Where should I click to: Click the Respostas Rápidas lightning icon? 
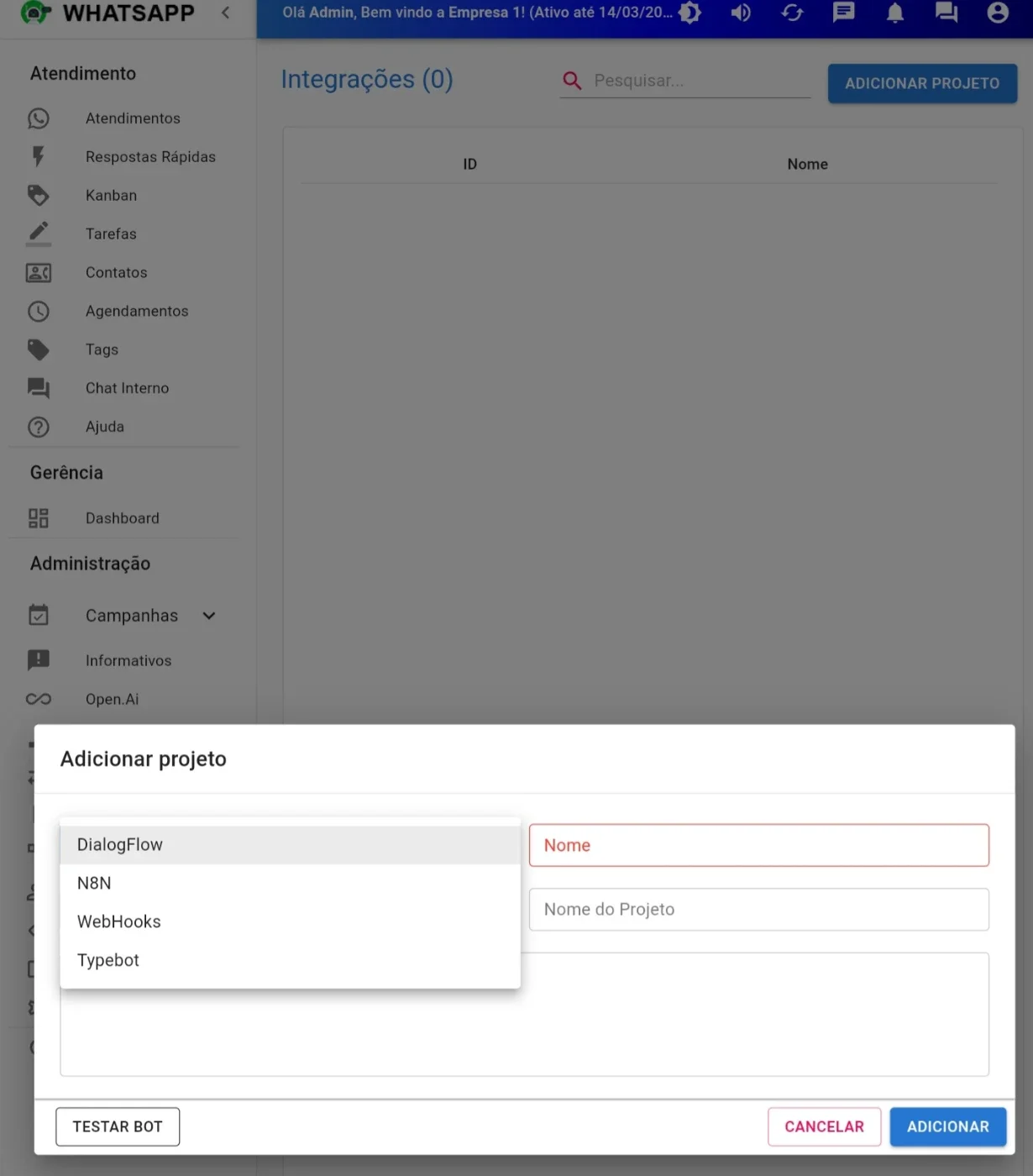click(38, 157)
